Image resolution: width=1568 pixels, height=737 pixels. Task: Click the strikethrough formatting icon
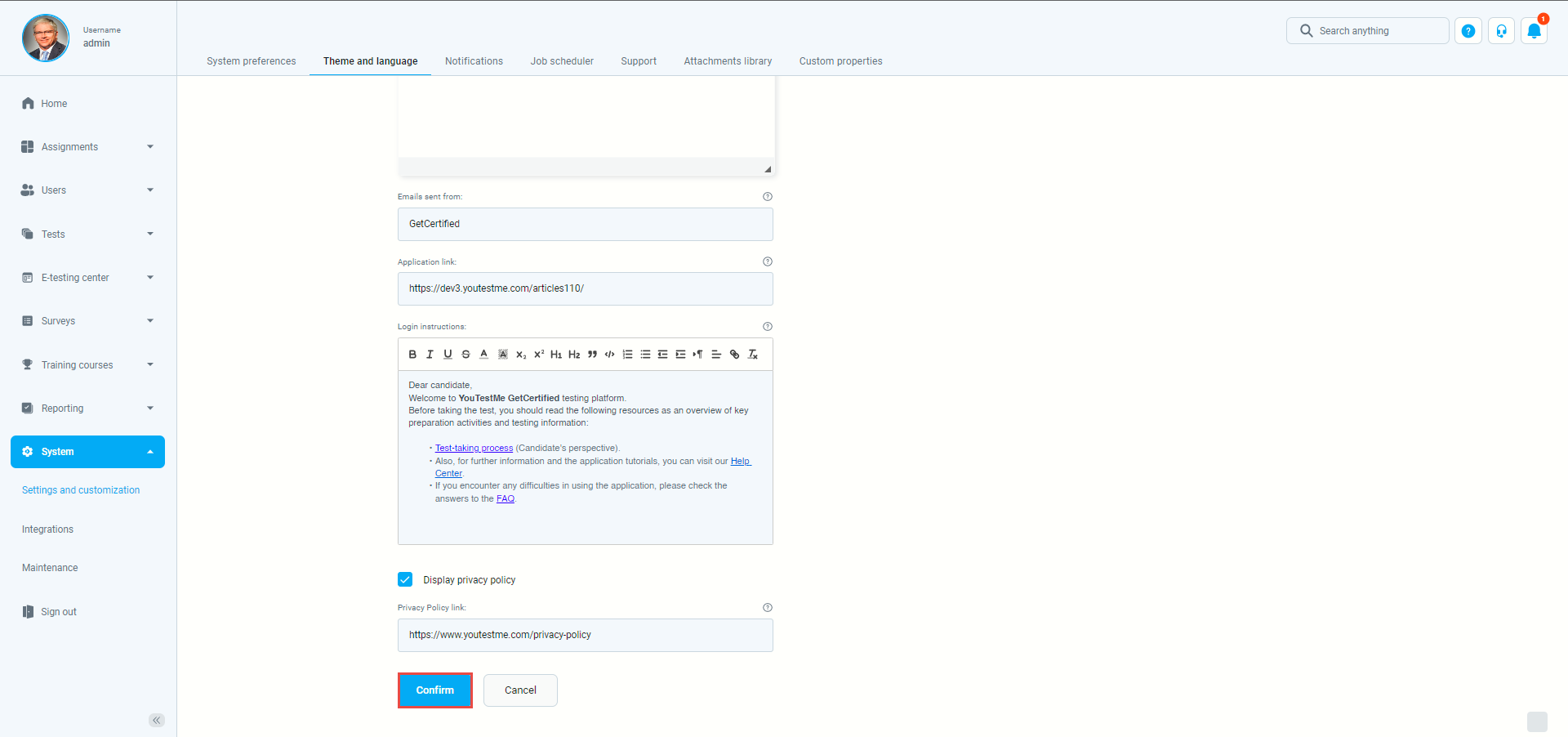465,355
